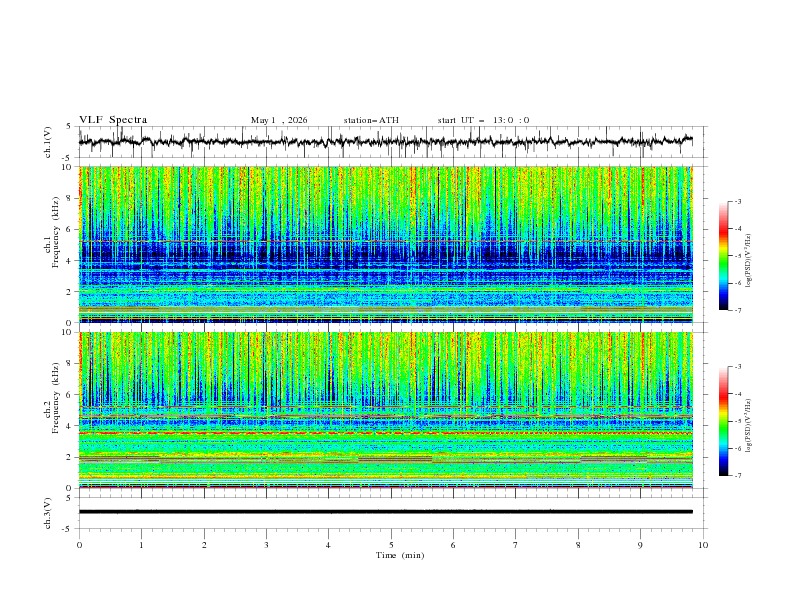
Task: Select the 0 minute tick on time axis
Action: coord(79,545)
